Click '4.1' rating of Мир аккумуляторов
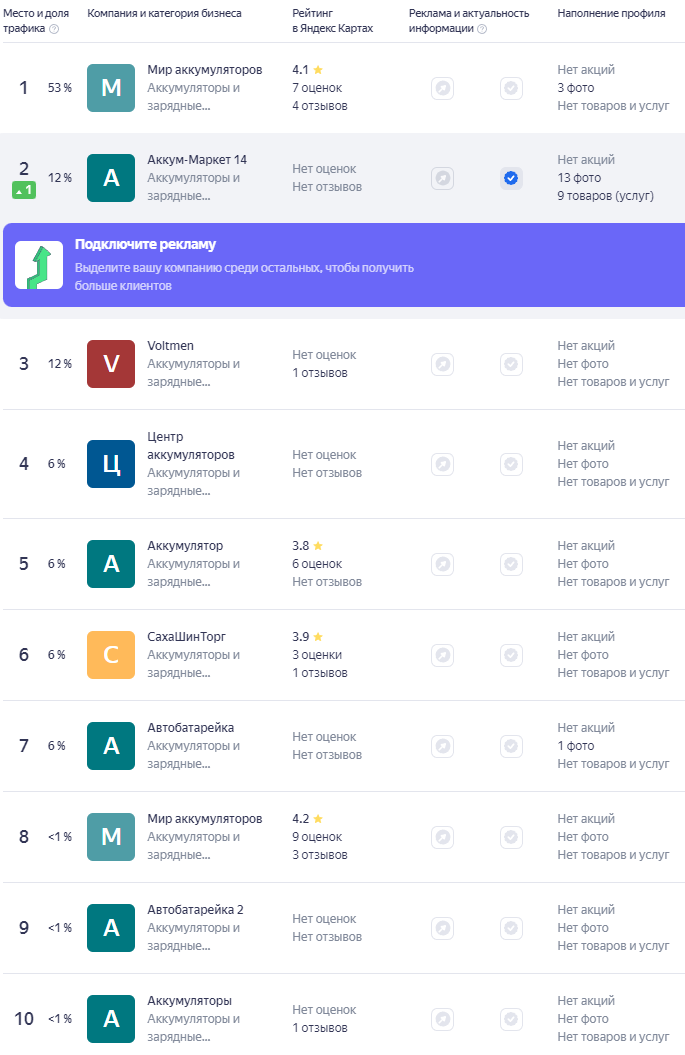 pyautogui.click(x=300, y=70)
